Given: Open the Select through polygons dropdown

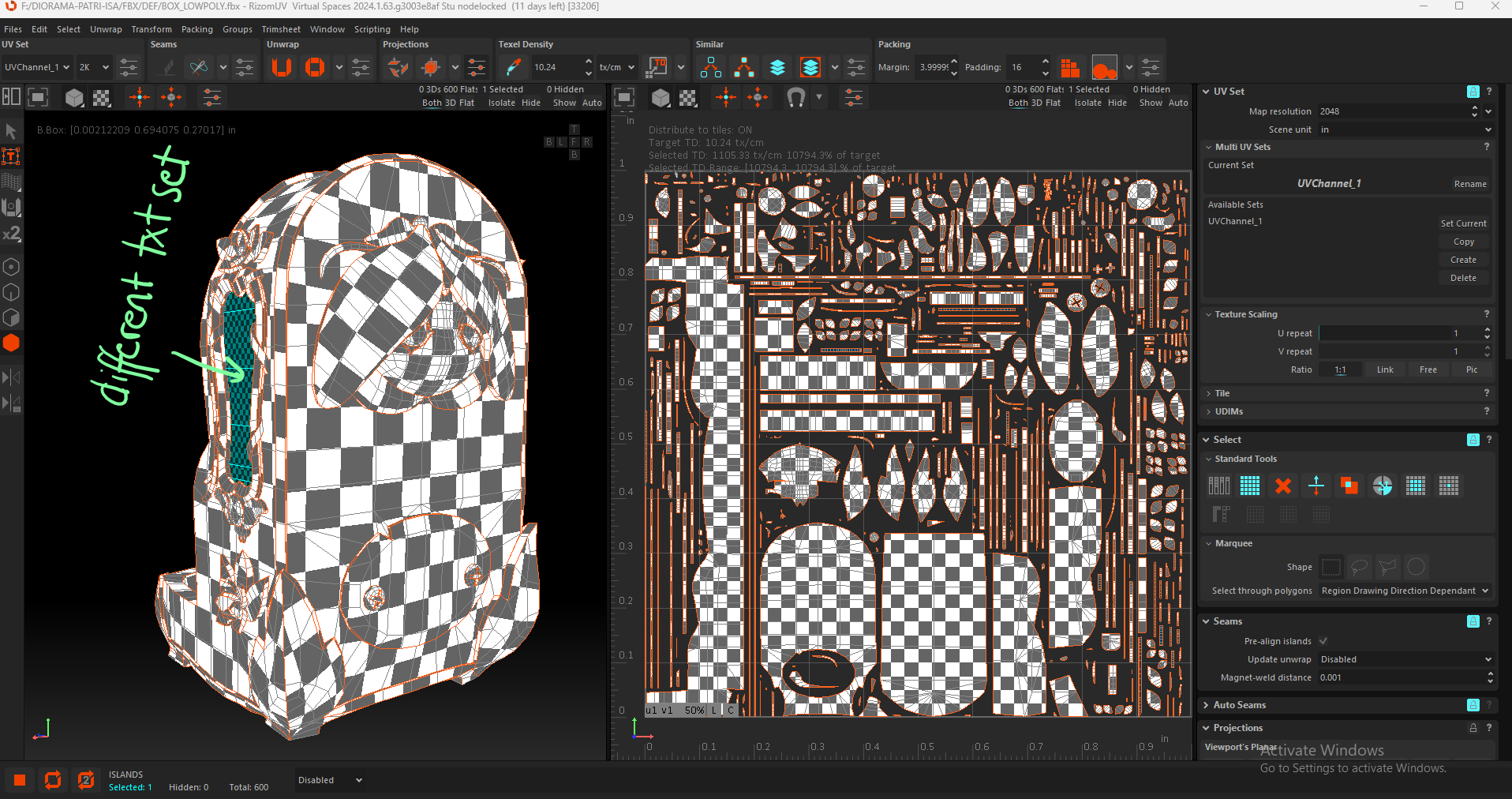Looking at the screenshot, I should (1405, 591).
